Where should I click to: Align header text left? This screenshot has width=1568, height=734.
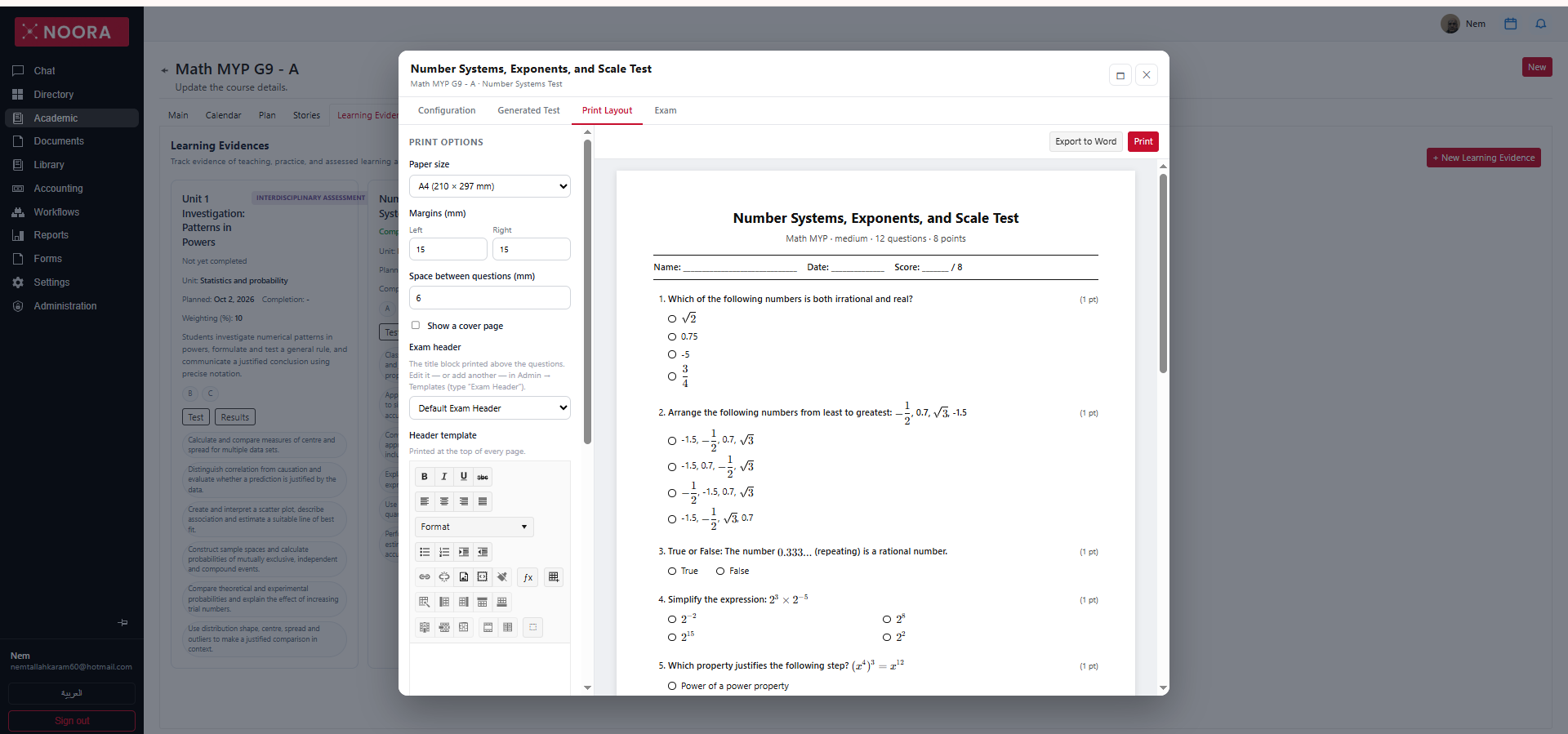click(x=425, y=501)
